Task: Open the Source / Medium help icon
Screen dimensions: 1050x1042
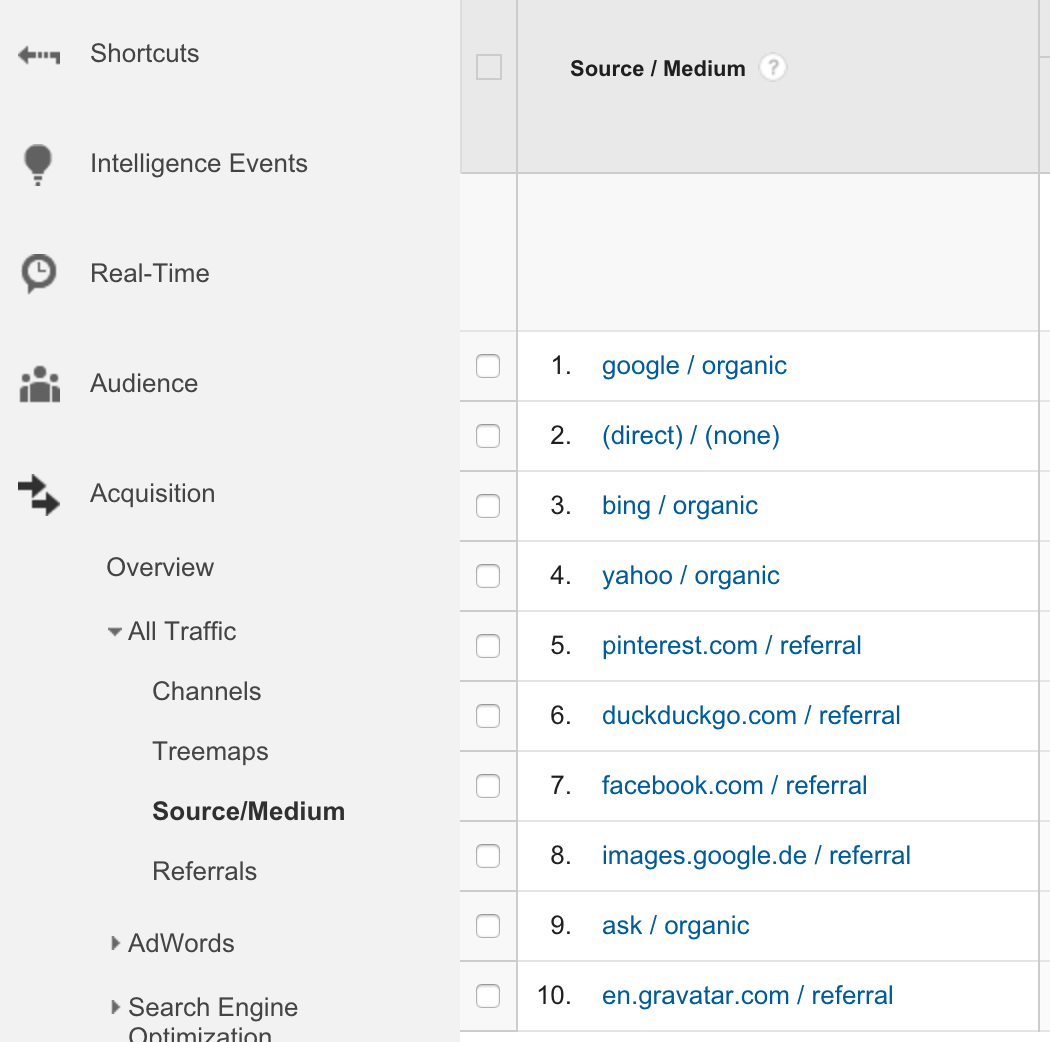Action: (x=773, y=68)
